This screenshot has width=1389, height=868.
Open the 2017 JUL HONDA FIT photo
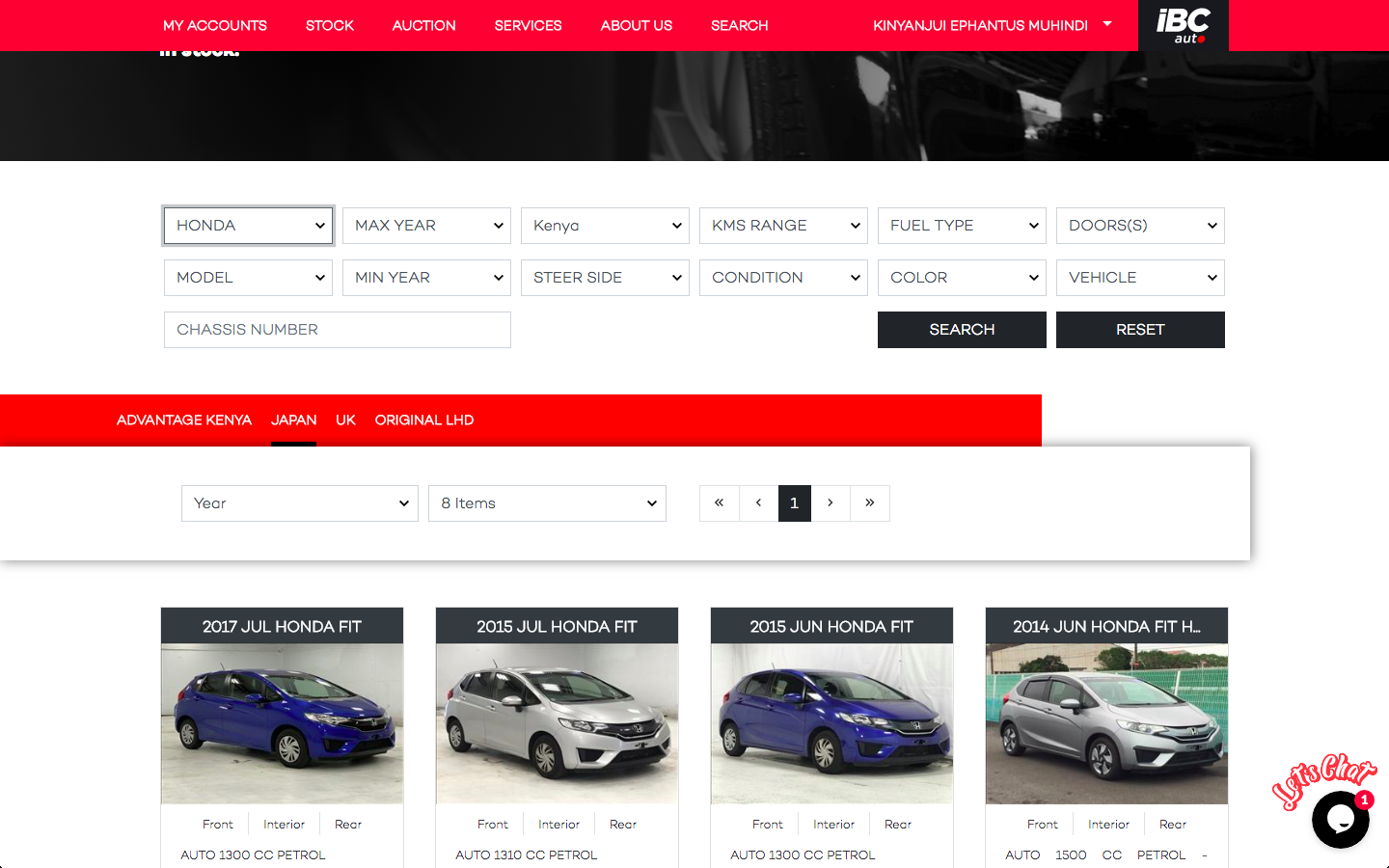(x=282, y=723)
